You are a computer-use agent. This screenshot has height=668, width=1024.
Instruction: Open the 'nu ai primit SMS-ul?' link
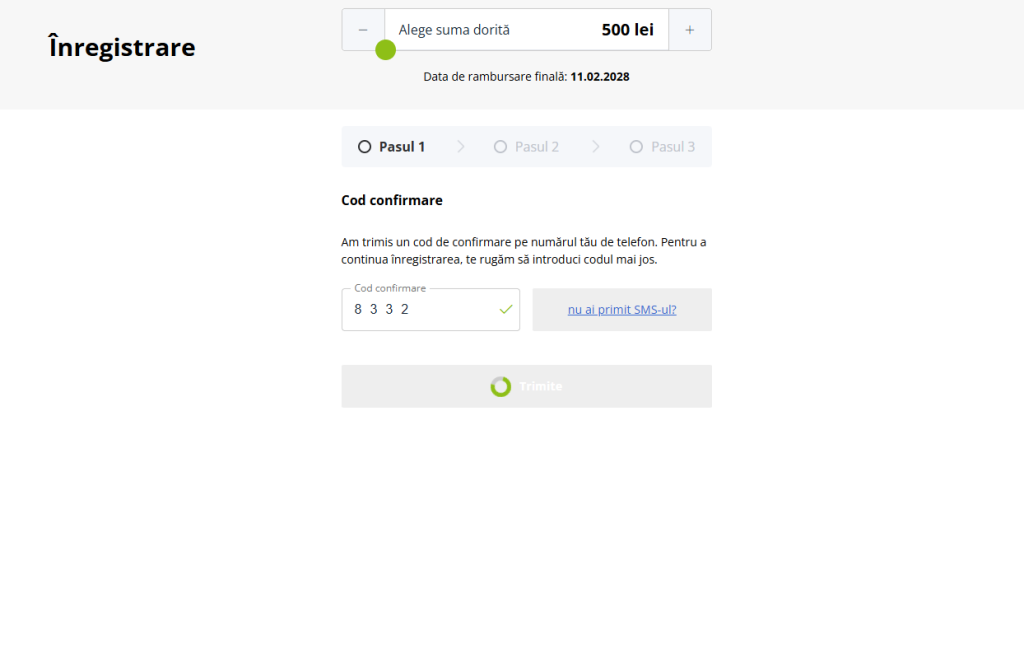pyautogui.click(x=621, y=309)
